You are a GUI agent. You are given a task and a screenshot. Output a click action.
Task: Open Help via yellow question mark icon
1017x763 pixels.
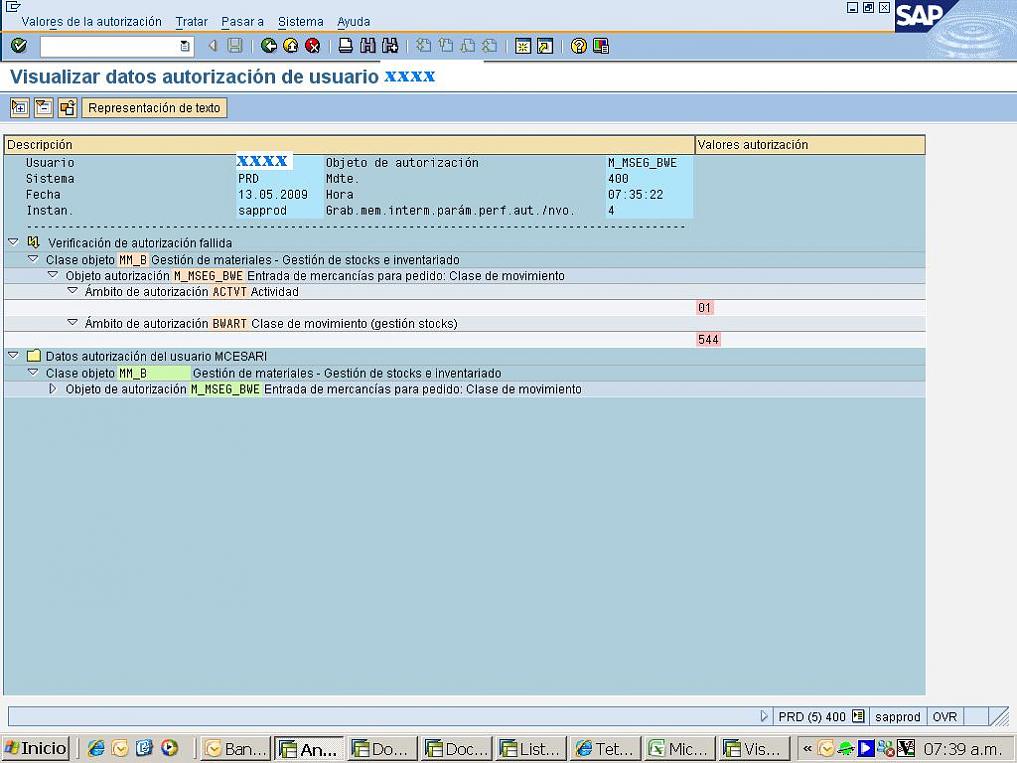point(578,46)
